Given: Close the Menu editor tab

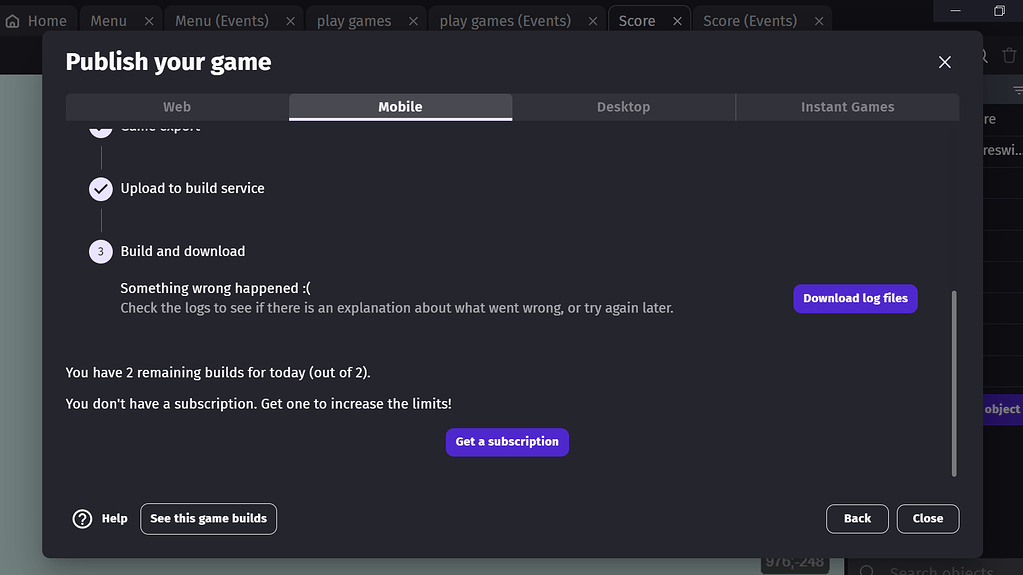Looking at the screenshot, I should [x=149, y=21].
